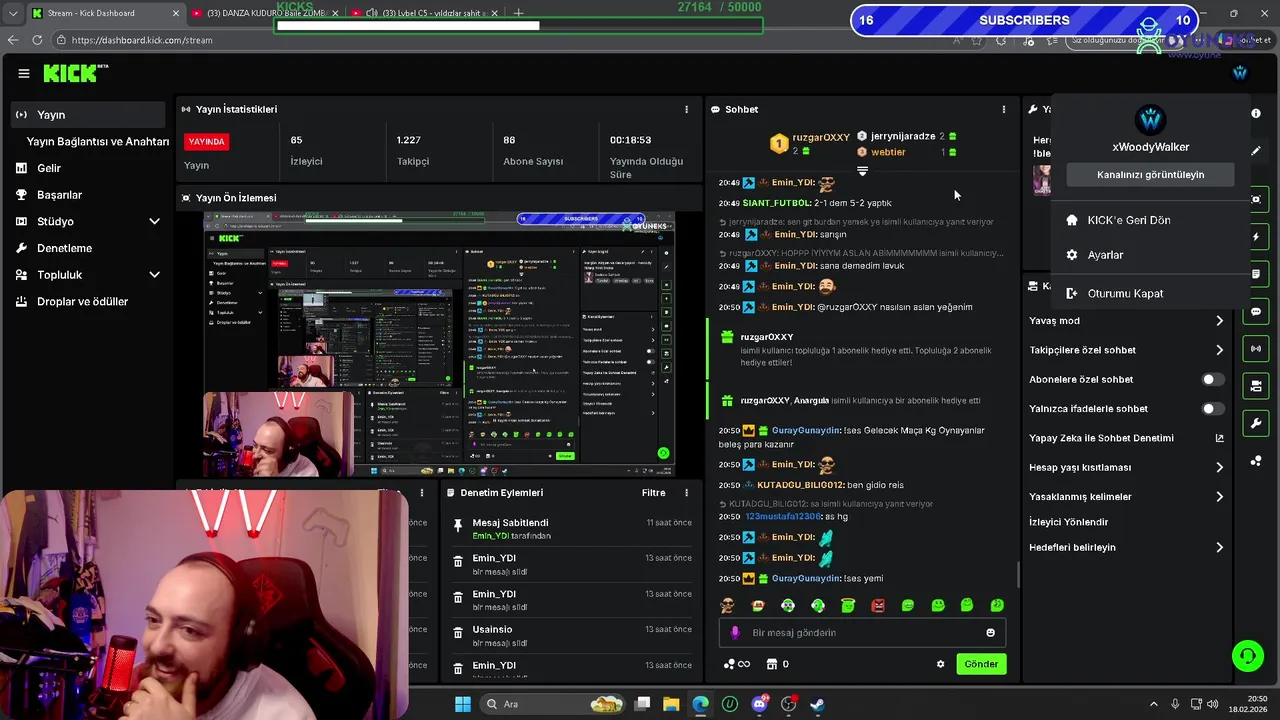Image resolution: width=1280 pixels, height=720 pixels.
Task: Open the note page icon in right rail
Action: (1256, 274)
